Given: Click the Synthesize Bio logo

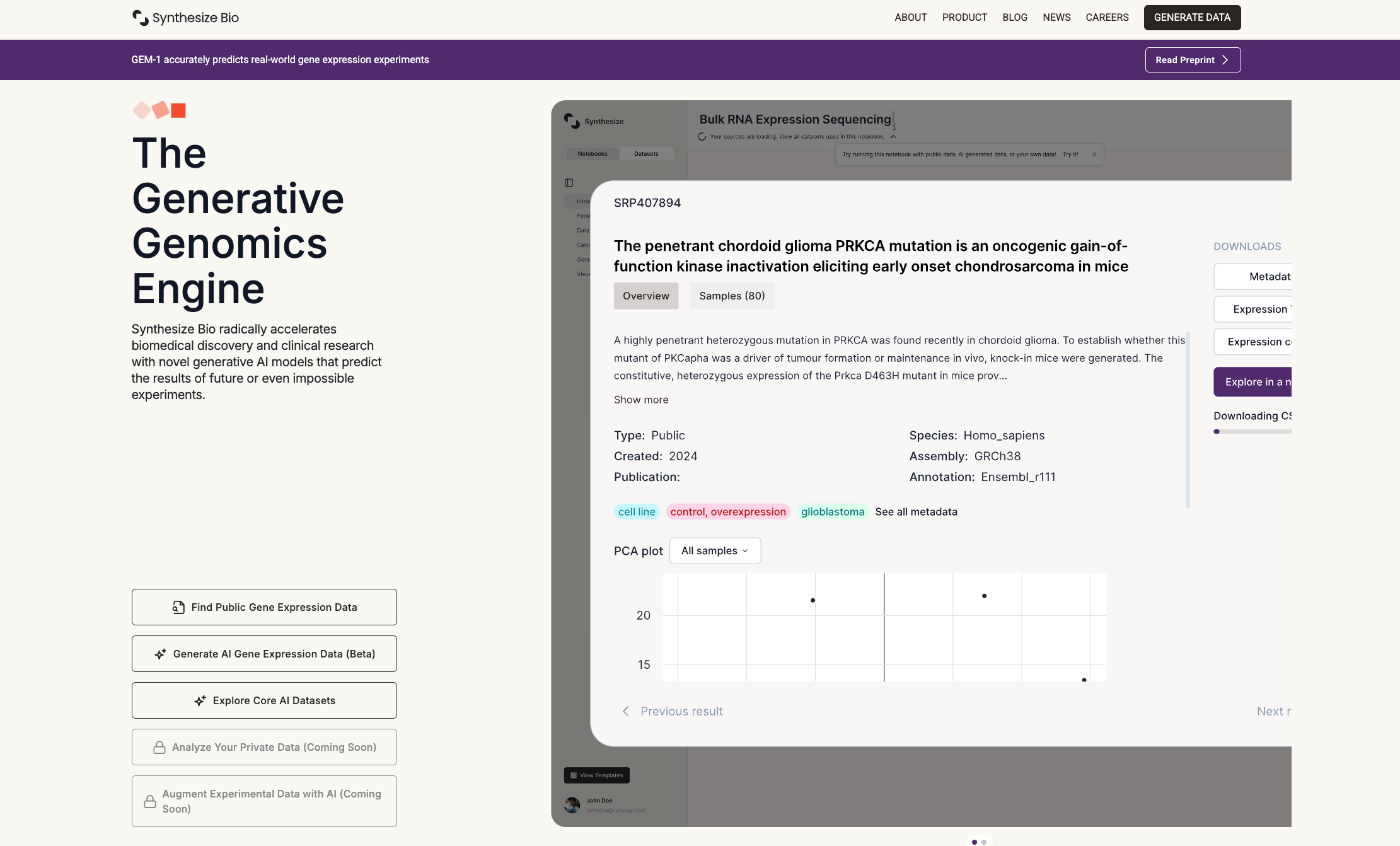Looking at the screenshot, I should 185,18.
